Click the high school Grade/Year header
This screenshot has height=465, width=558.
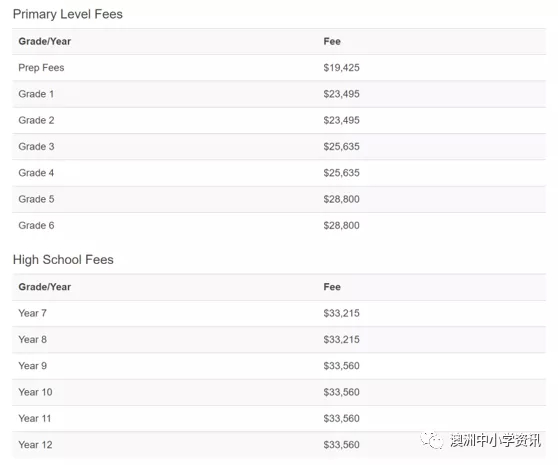[44, 287]
